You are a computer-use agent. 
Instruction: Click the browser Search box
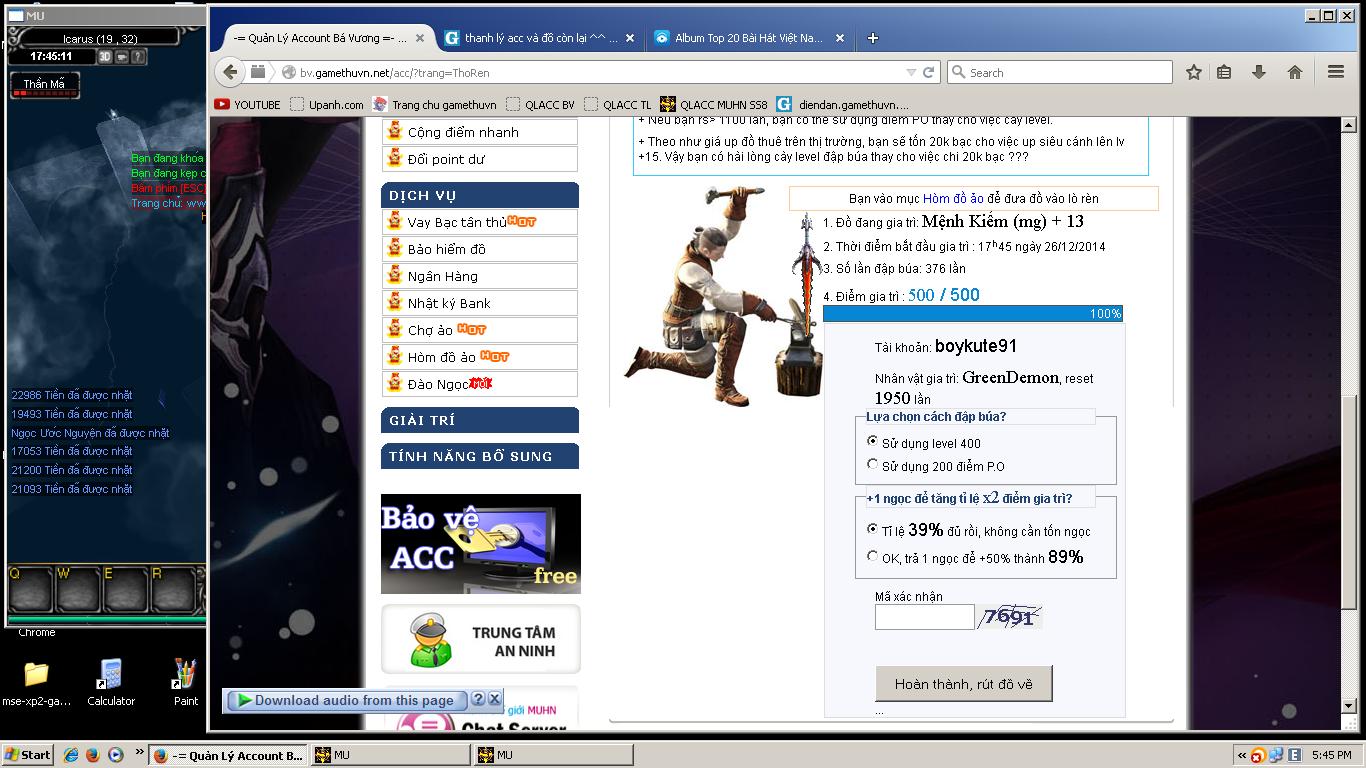pos(1059,72)
